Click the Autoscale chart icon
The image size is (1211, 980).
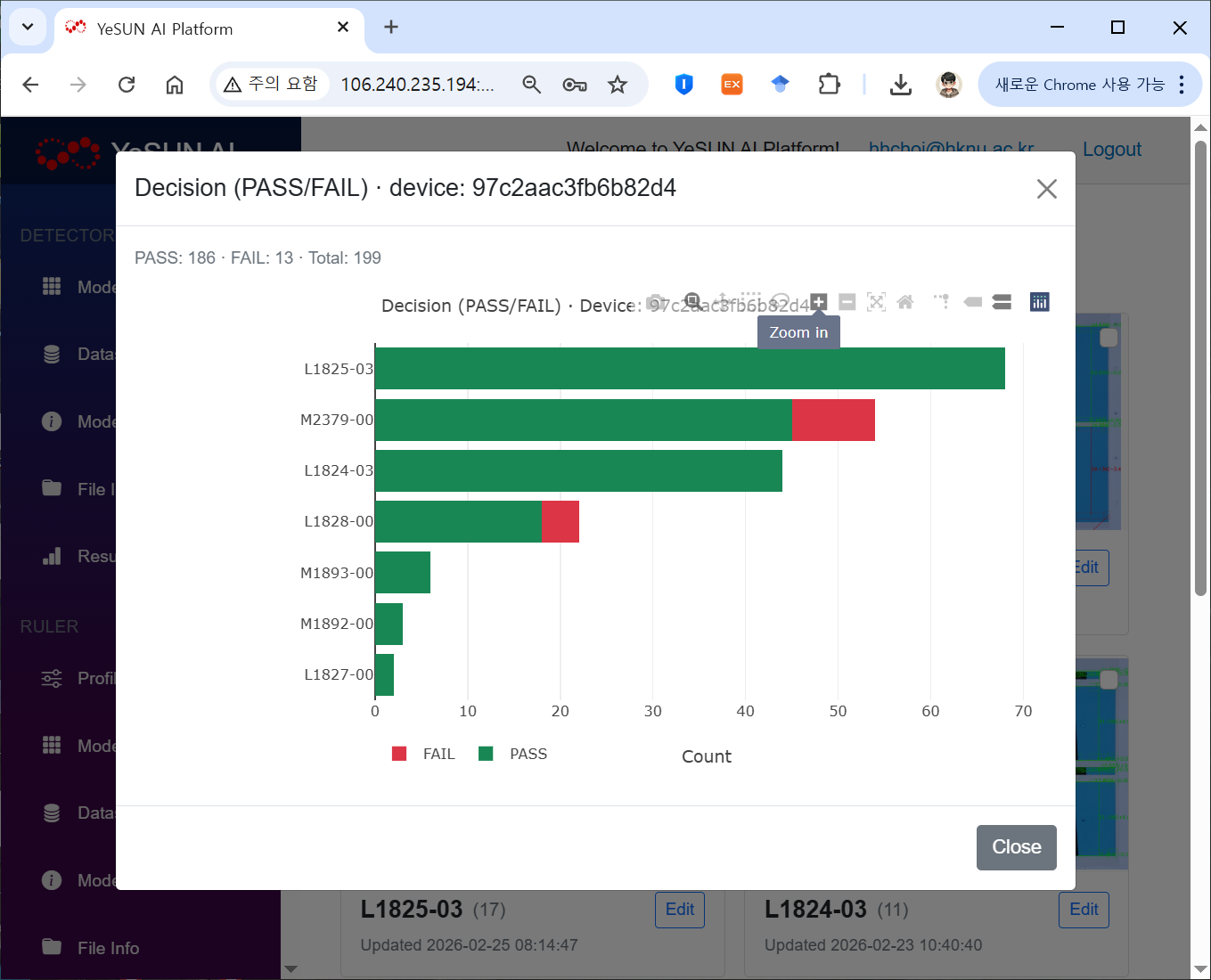(876, 302)
